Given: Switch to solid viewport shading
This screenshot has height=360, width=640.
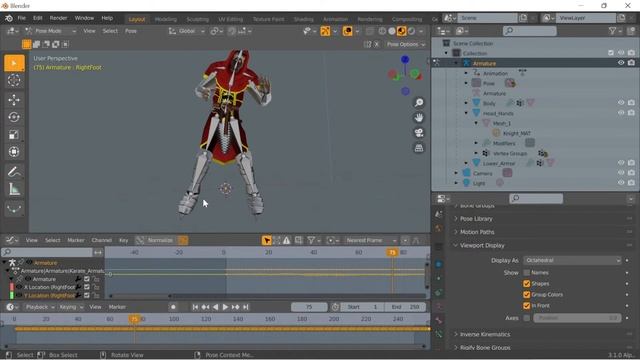Looking at the screenshot, I should click(392, 31).
